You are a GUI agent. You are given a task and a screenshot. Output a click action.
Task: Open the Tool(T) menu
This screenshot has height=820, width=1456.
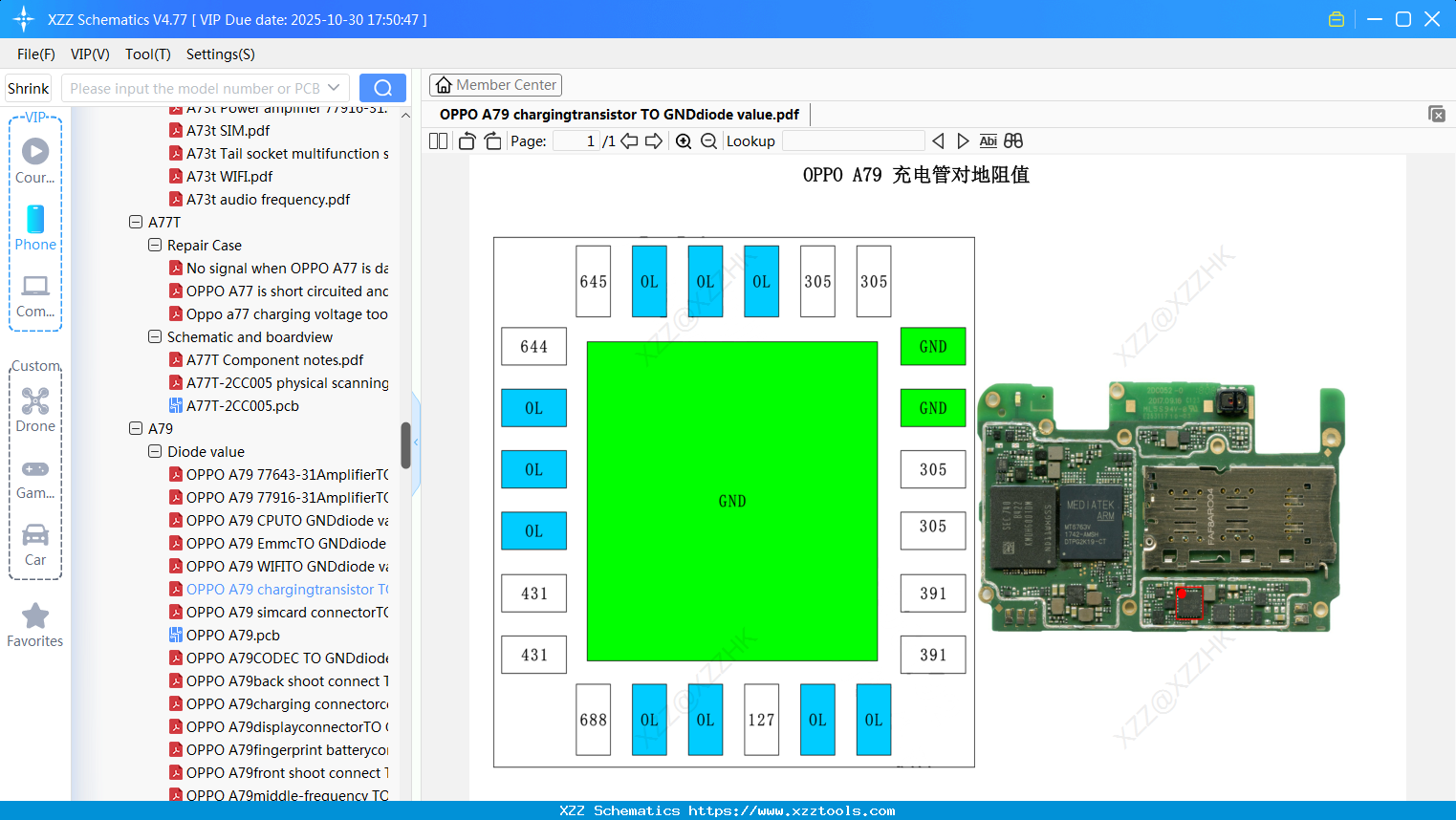[147, 54]
